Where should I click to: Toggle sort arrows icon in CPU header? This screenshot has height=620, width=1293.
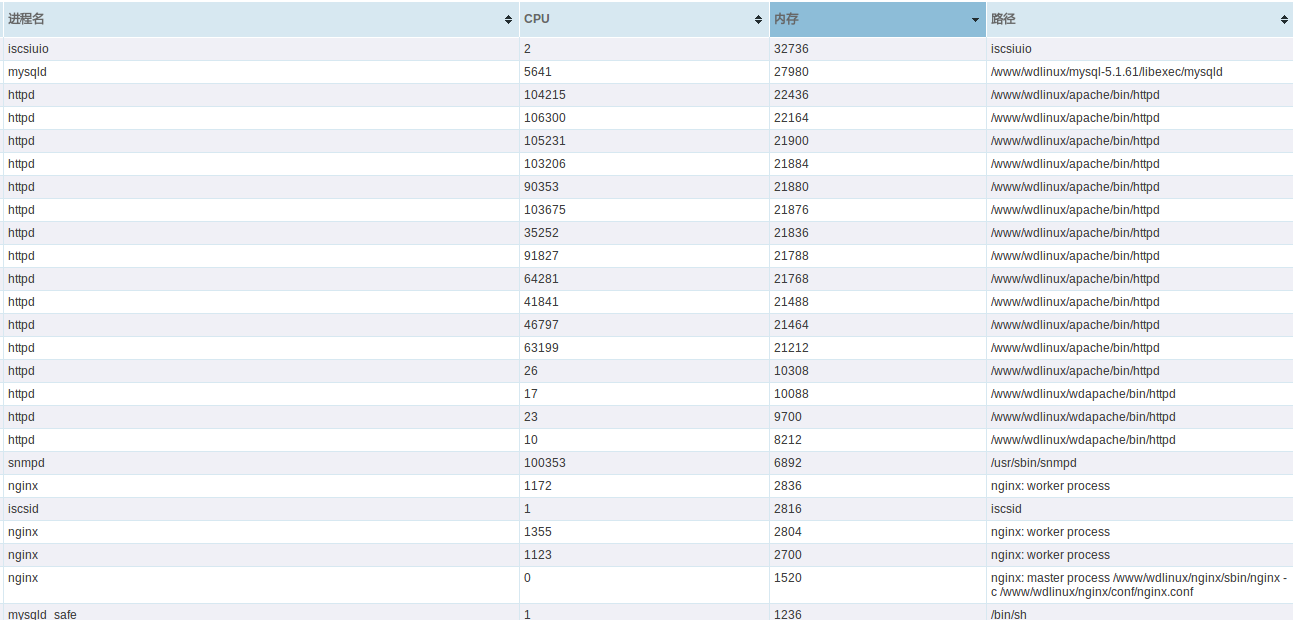759,20
